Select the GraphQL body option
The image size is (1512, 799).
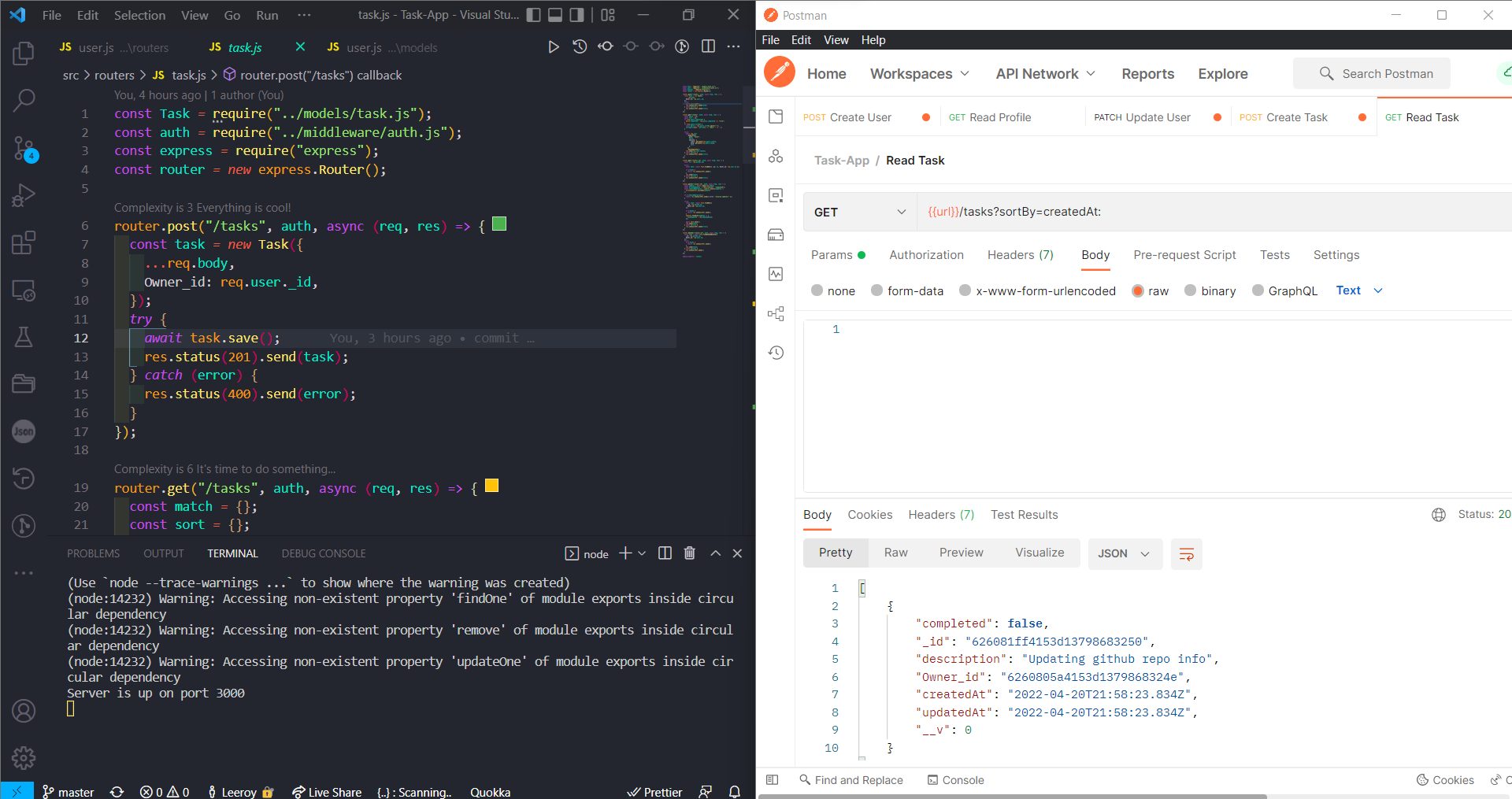pos(1257,290)
